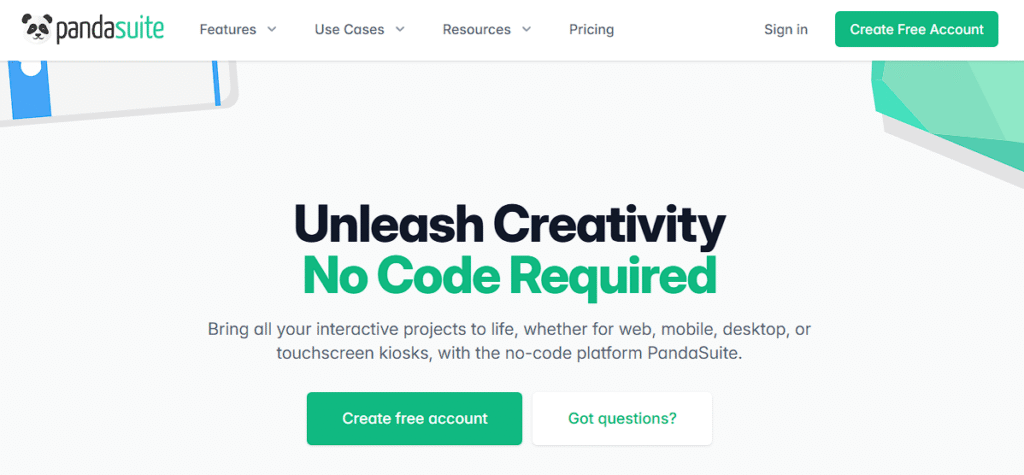Click the panda face logo icon

[x=38, y=28]
